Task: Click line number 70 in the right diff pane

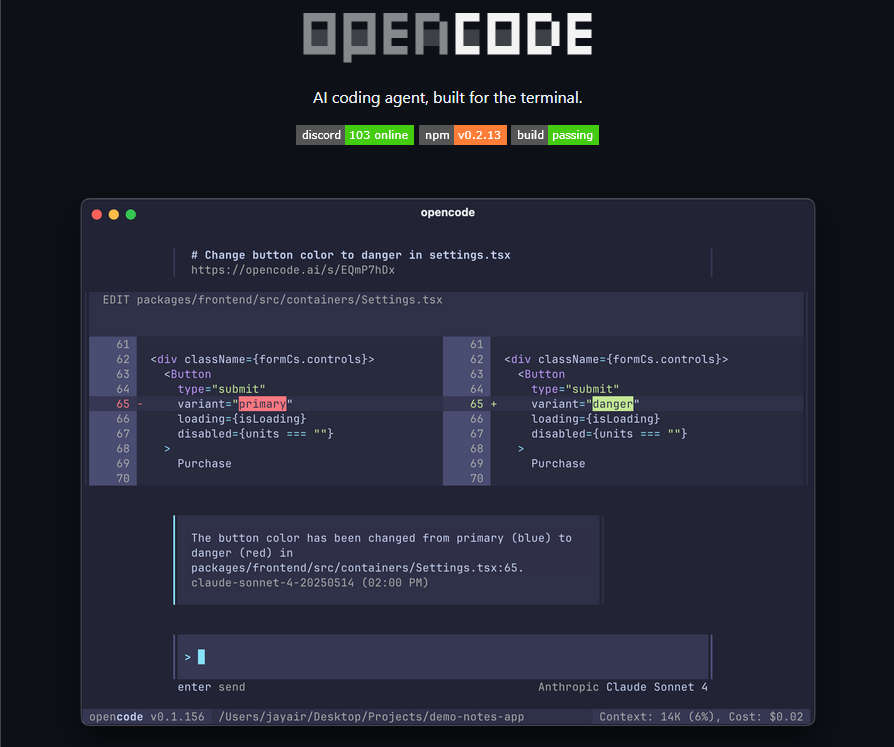Action: (477, 478)
